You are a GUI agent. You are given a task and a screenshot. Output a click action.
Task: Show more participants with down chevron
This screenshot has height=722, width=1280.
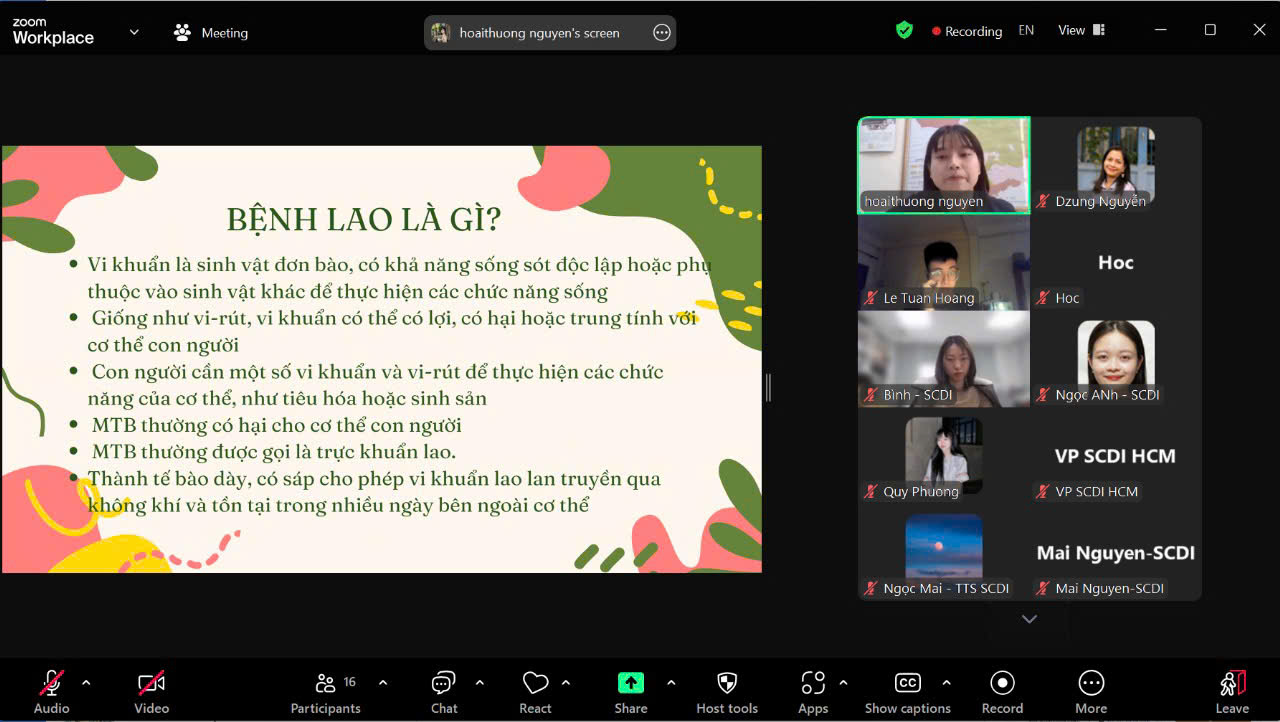[x=1029, y=619]
